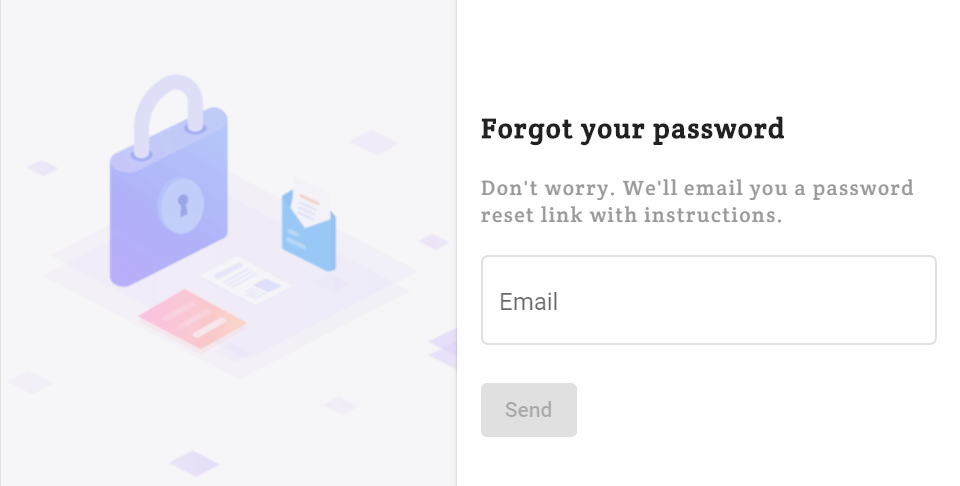Screen dimensions: 960x486
Task: Click the password reset instructions text
Action: tap(697, 201)
